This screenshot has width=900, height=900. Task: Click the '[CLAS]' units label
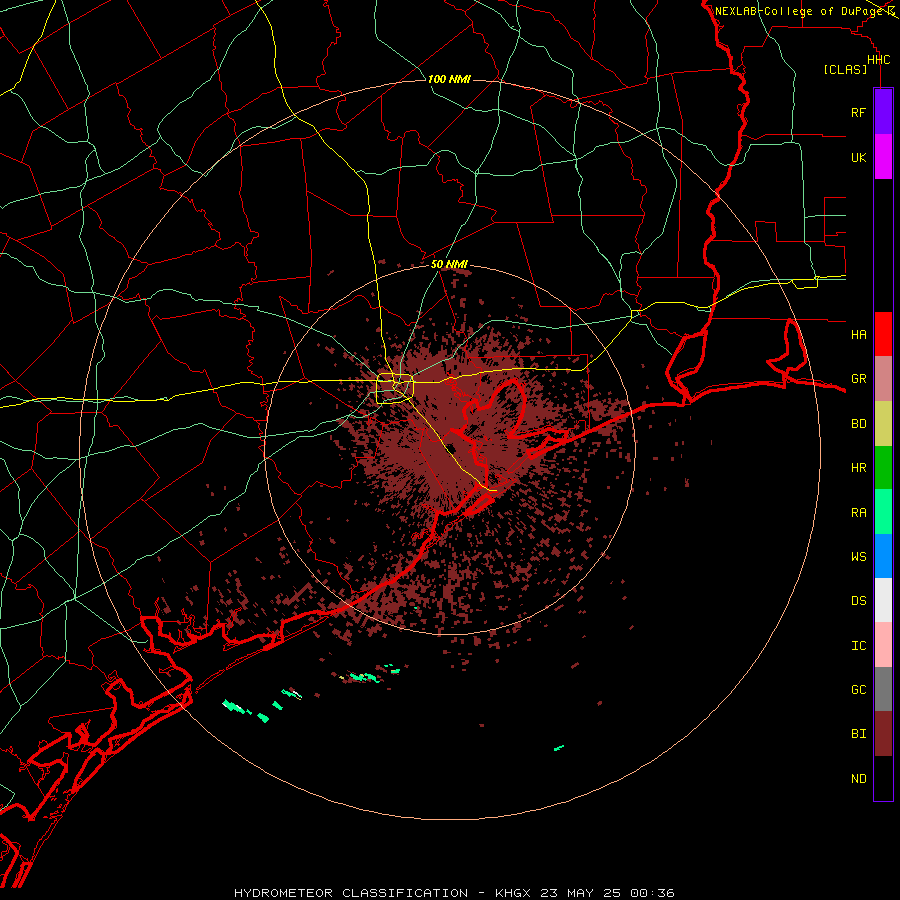click(845, 69)
